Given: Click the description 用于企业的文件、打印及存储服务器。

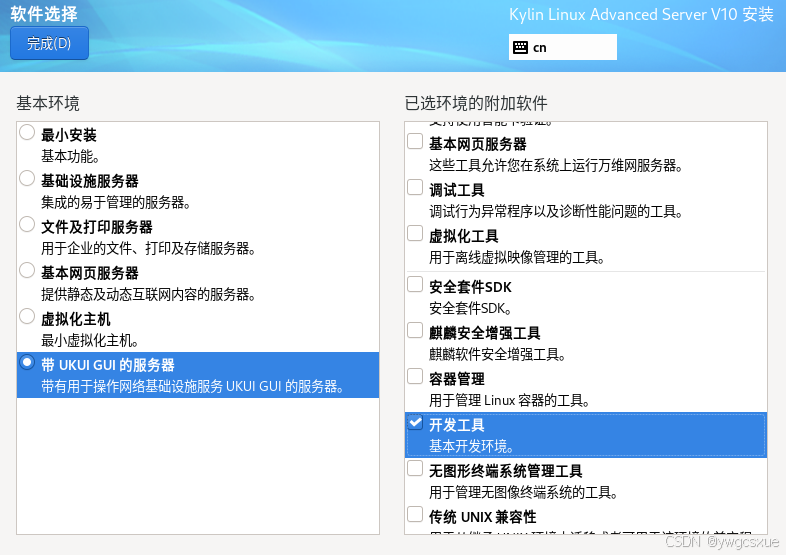Looking at the screenshot, I should pos(148,248).
